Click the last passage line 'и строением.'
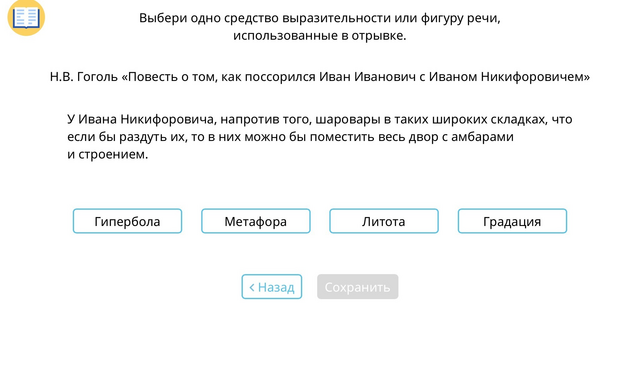The width and height of the screenshot is (640, 366). (x=107, y=154)
